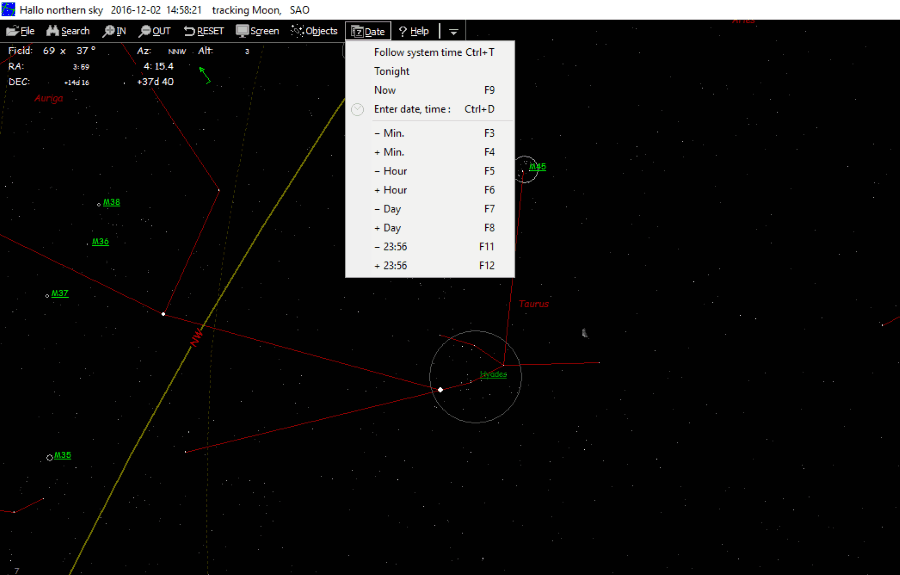Click the M36 cluster label
Screen dimensions: 900x575
[x=100, y=242]
